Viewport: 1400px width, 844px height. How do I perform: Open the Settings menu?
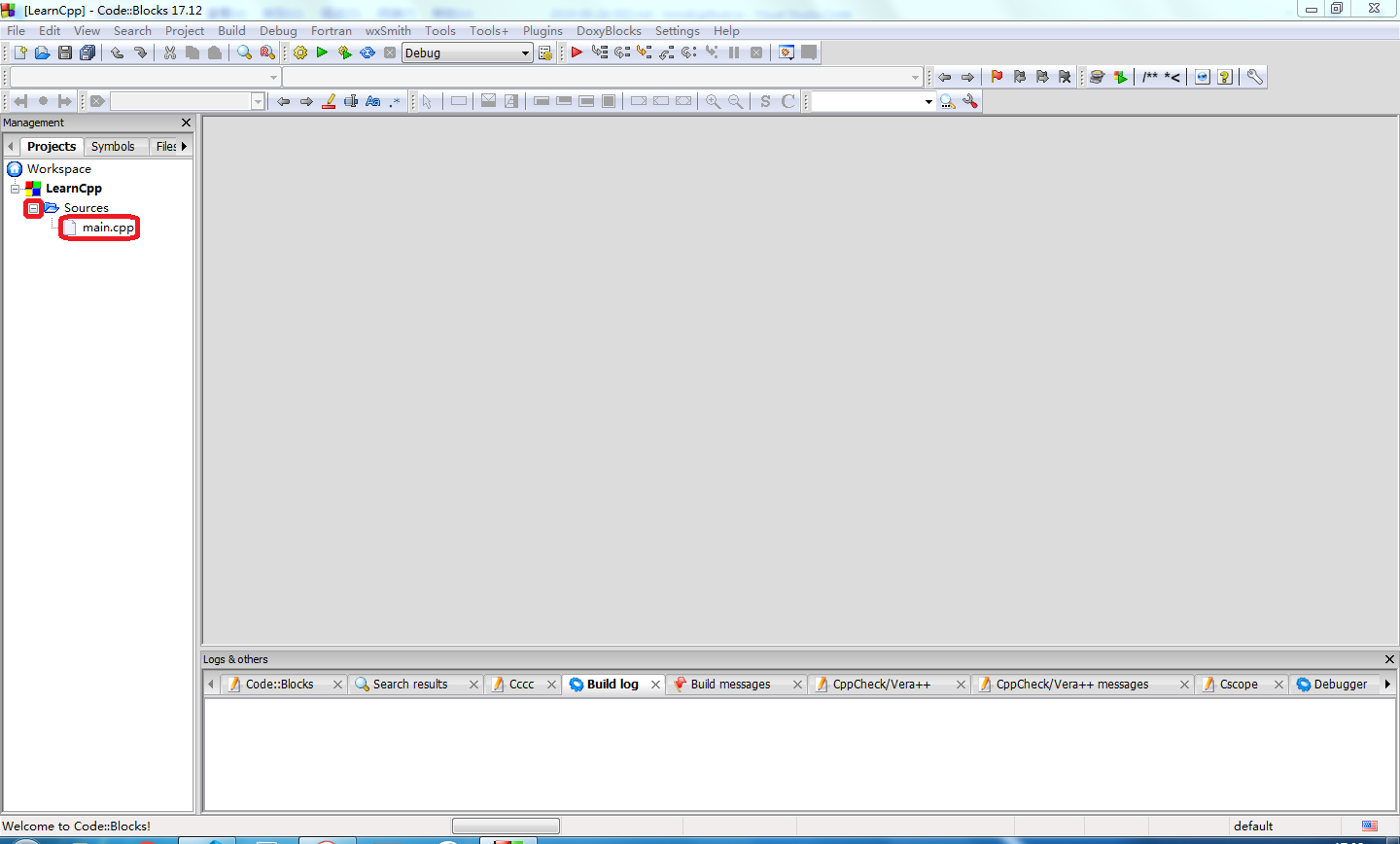678,31
